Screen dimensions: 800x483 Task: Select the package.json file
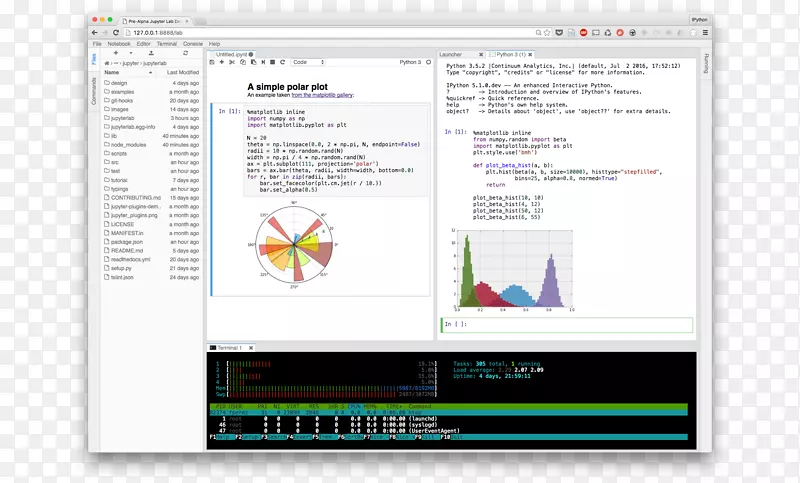[x=152, y=242]
